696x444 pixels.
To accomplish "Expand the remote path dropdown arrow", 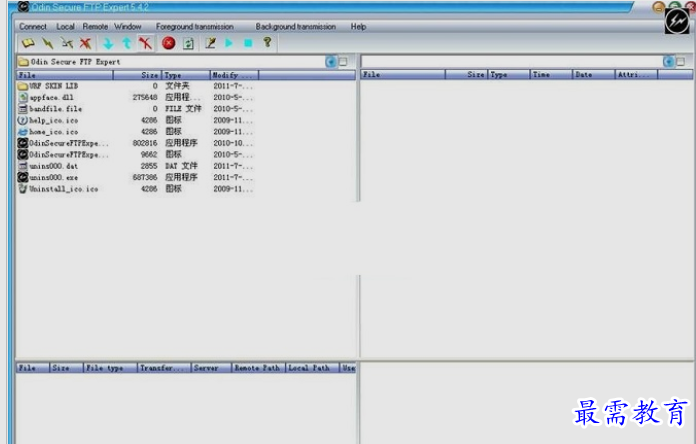I will 668,62.
